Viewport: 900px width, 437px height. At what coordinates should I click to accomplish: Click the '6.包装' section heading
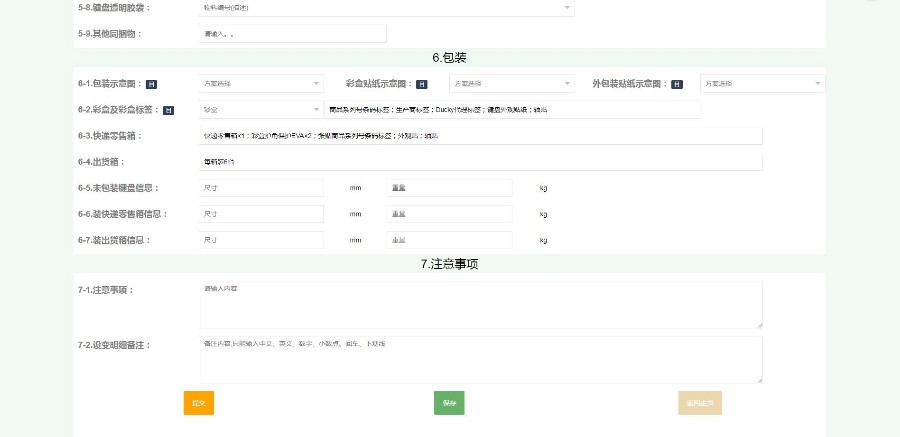pos(449,58)
